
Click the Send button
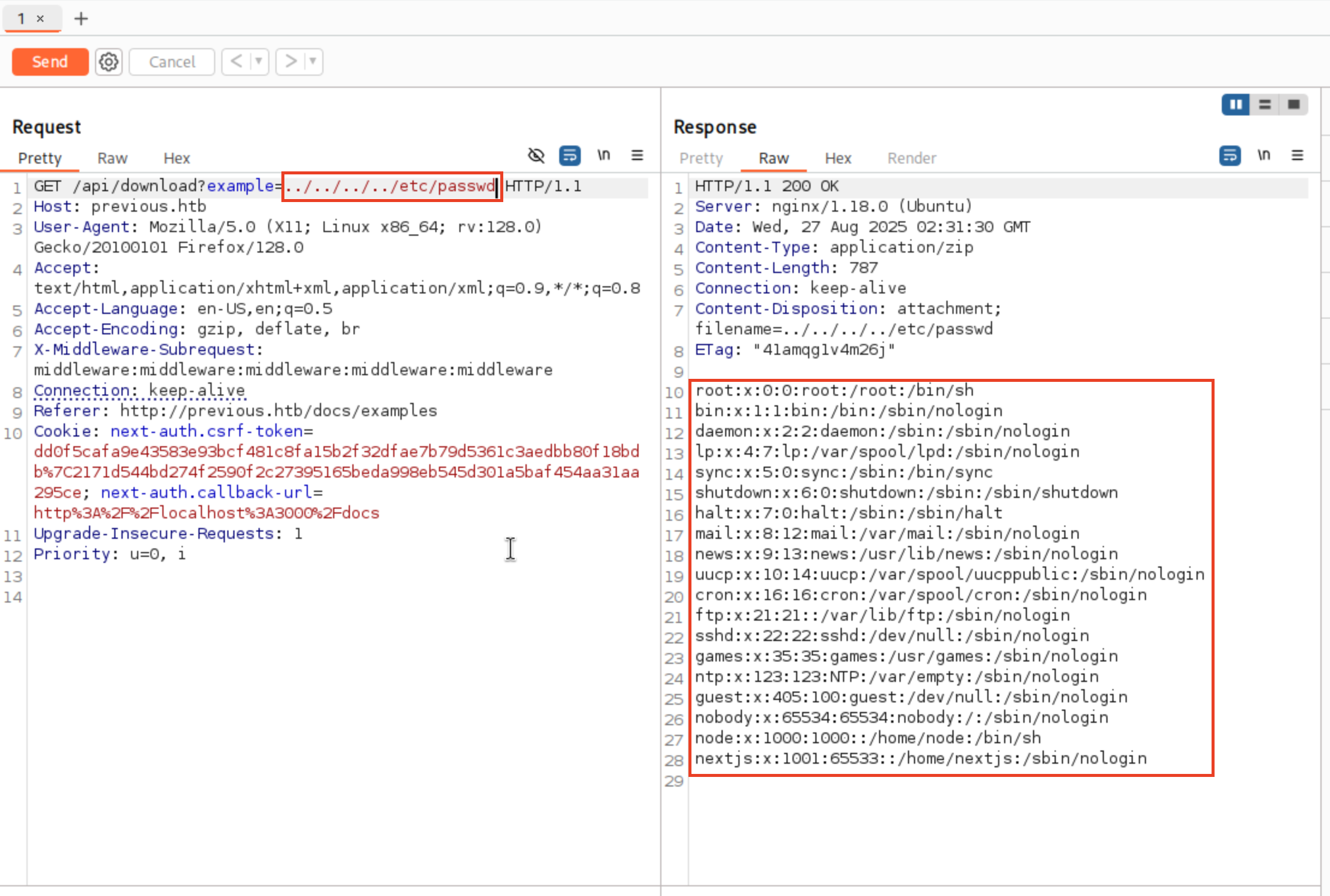50,62
